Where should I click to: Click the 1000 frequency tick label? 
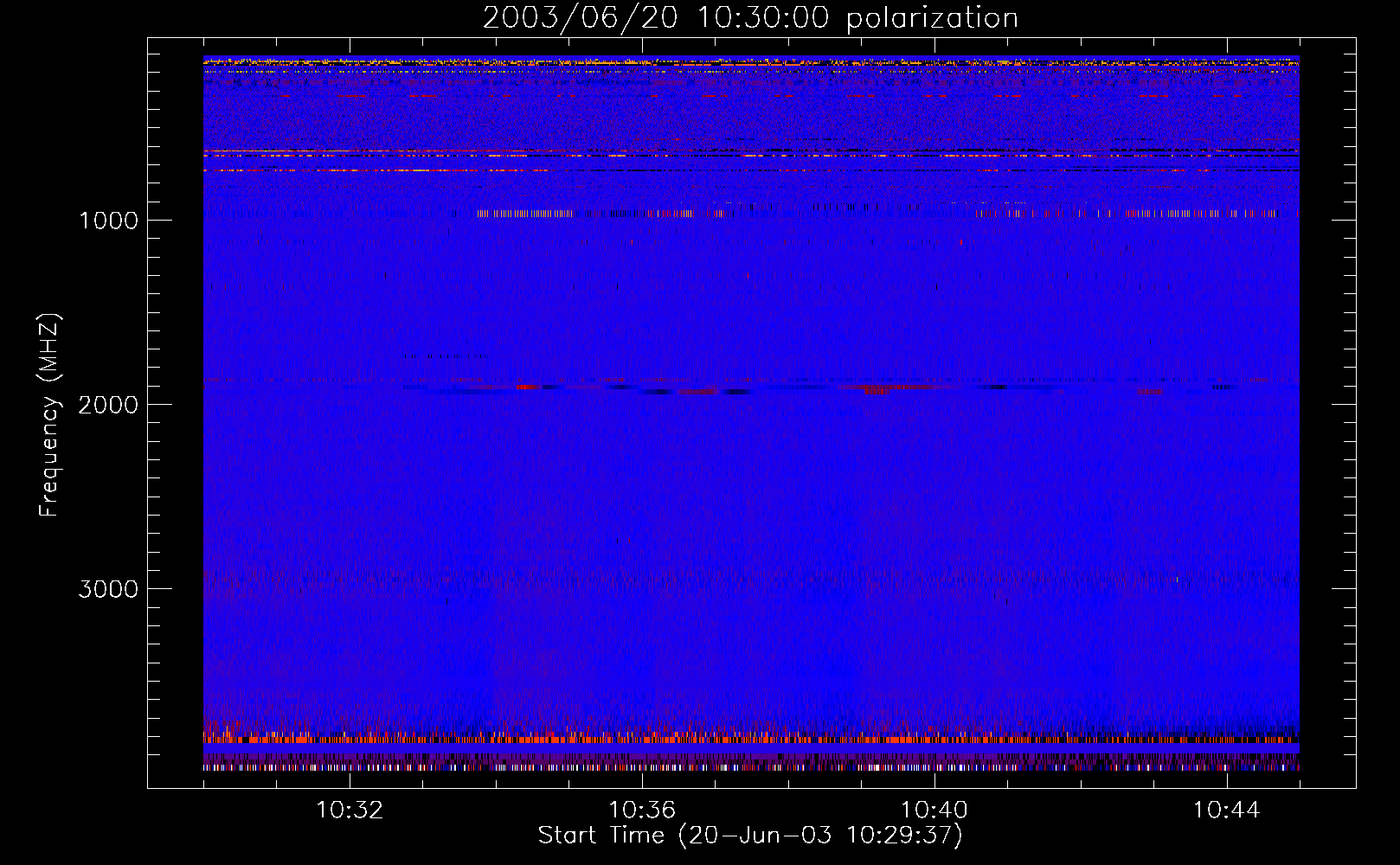(108, 221)
